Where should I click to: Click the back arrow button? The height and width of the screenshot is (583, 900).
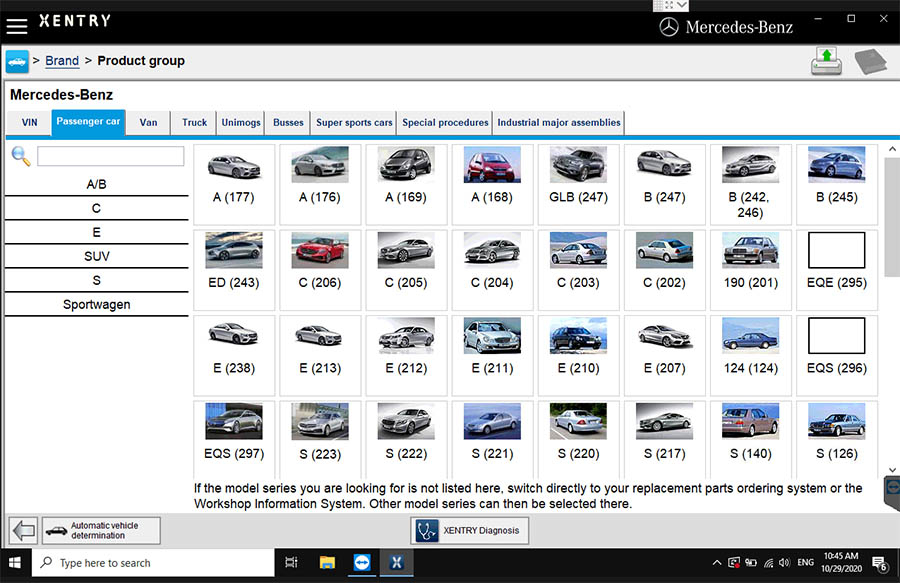[x=23, y=530]
